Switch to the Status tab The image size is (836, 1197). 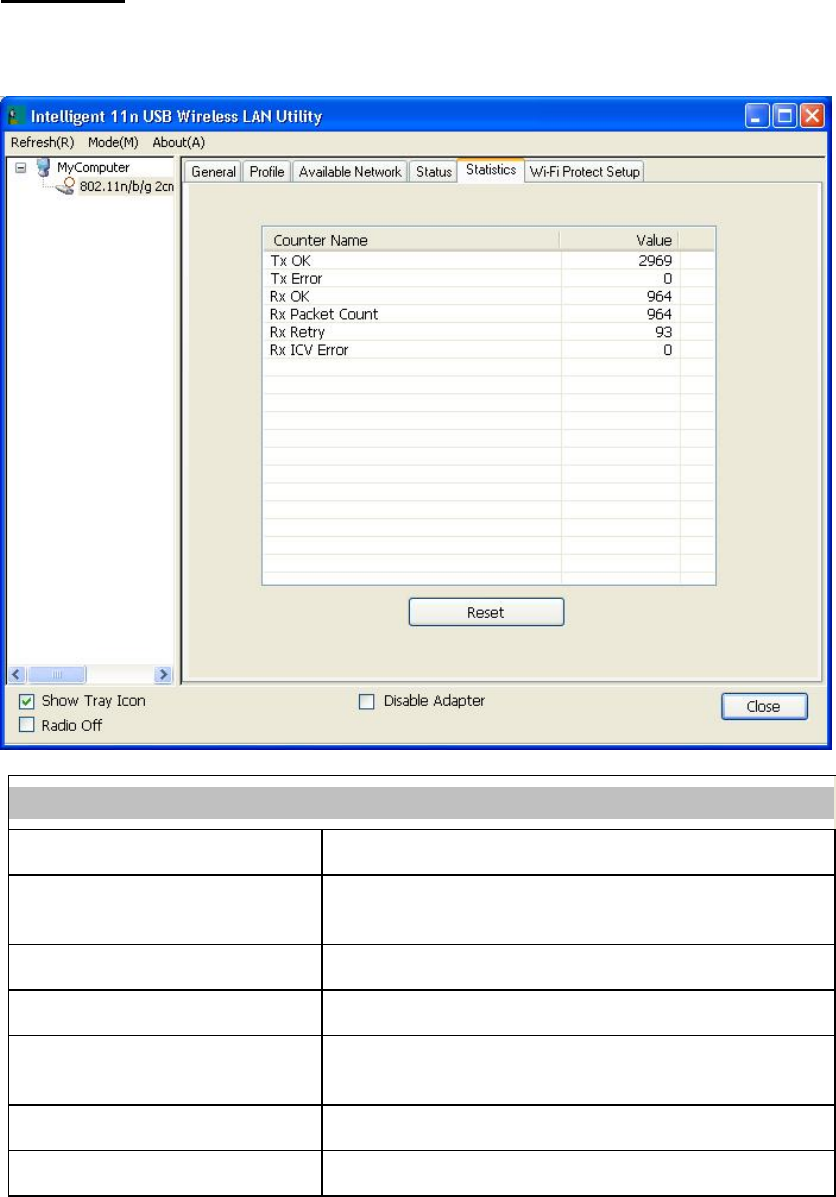[x=434, y=172]
